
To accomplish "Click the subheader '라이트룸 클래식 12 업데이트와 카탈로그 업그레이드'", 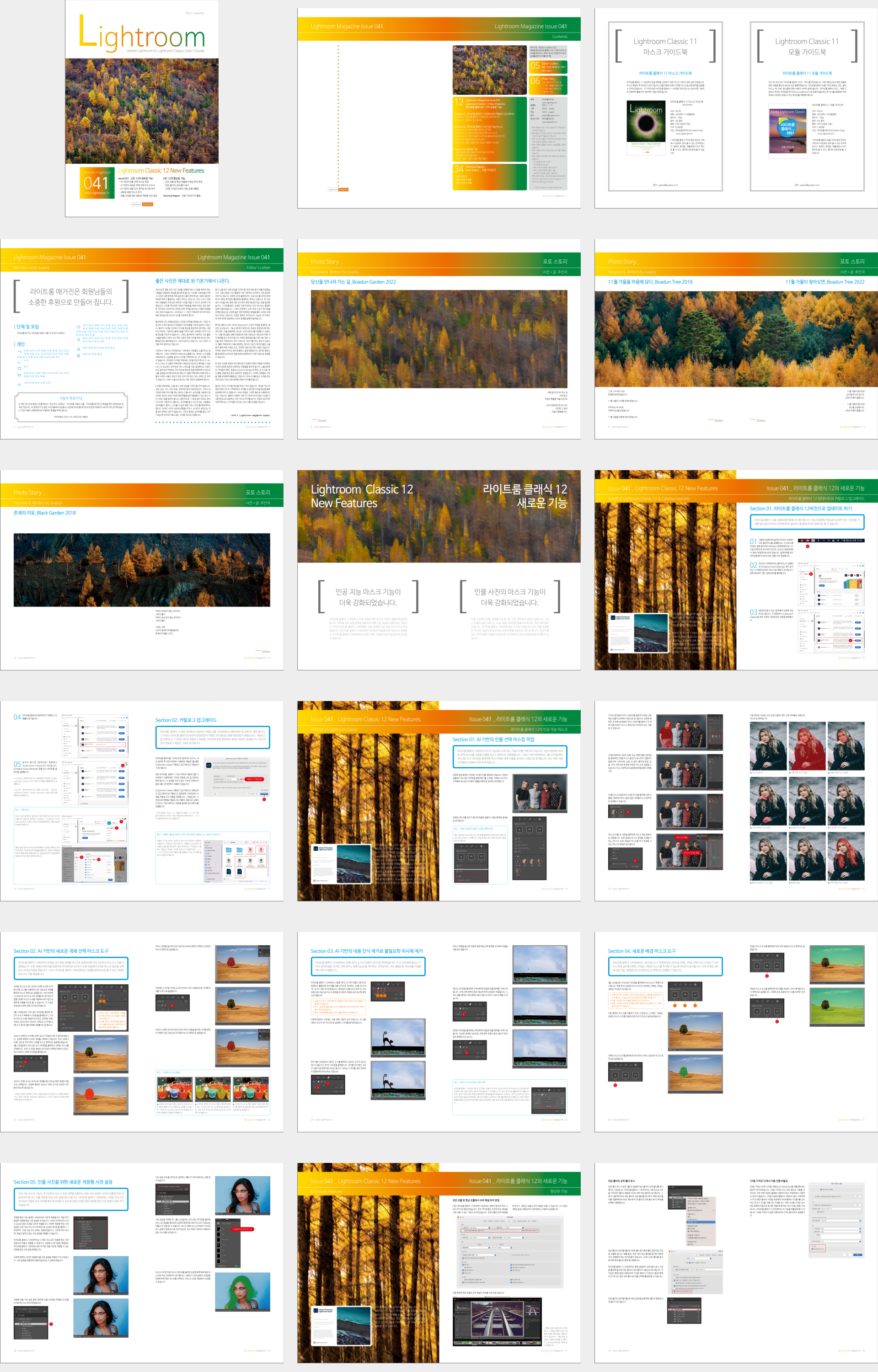I will pos(826,498).
